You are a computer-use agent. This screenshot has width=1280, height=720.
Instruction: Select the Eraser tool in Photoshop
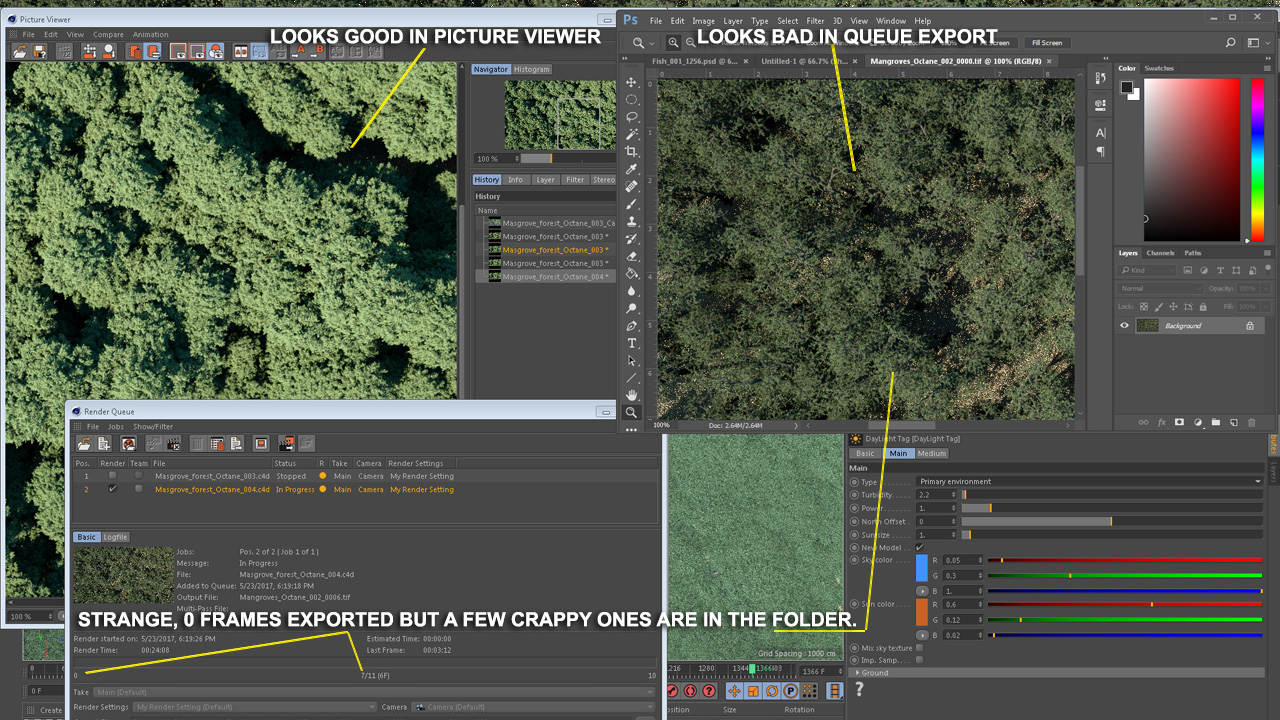(x=631, y=256)
